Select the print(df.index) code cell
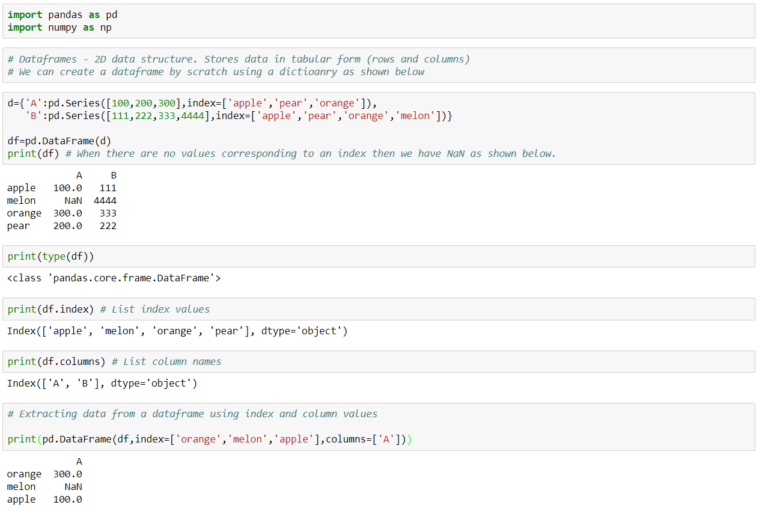 (378, 309)
